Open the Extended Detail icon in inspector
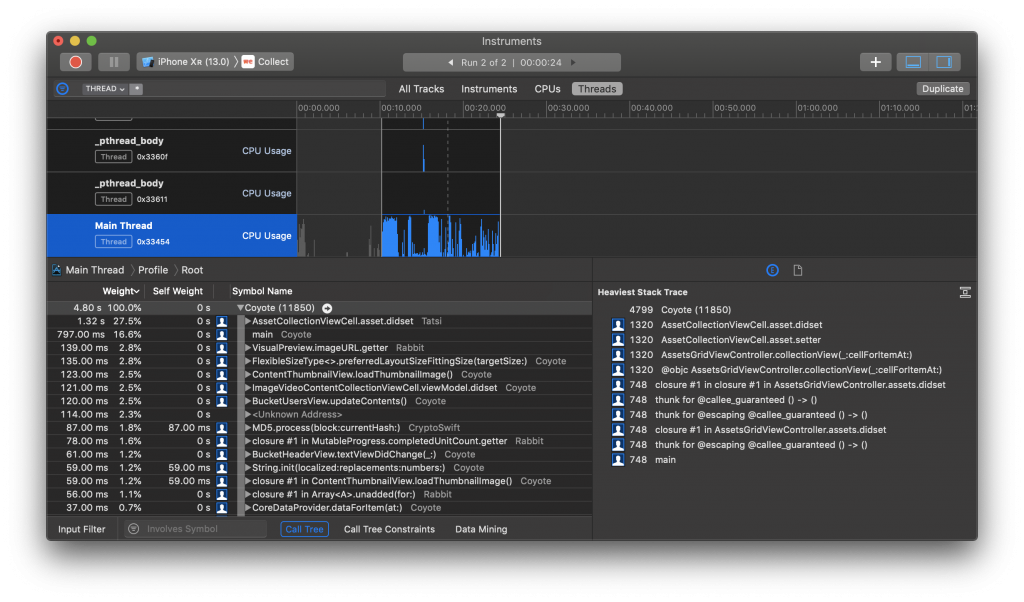Screen dimensions: 1024x602 pos(772,270)
